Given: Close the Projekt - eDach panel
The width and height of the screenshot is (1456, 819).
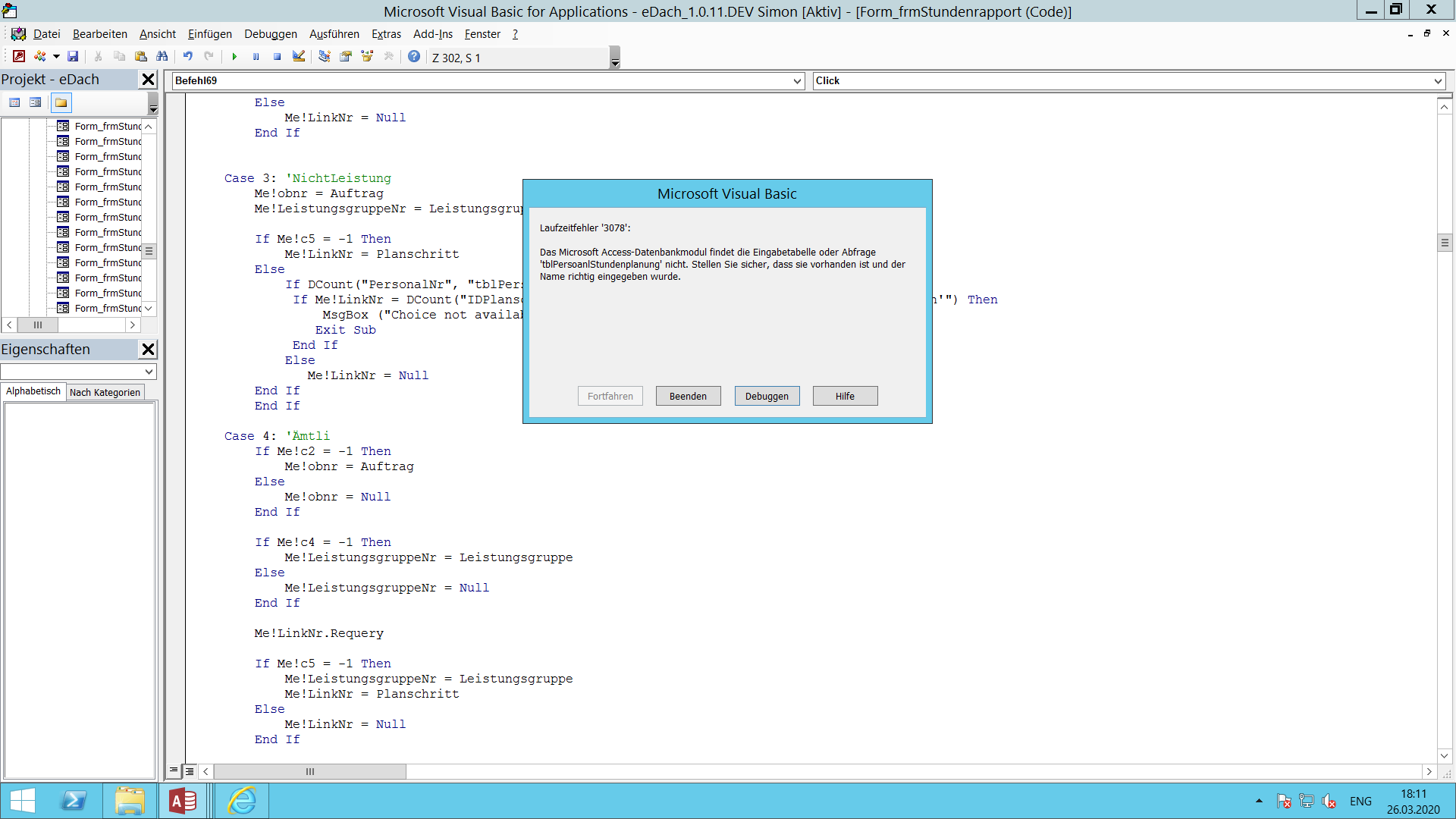Looking at the screenshot, I should click(149, 80).
